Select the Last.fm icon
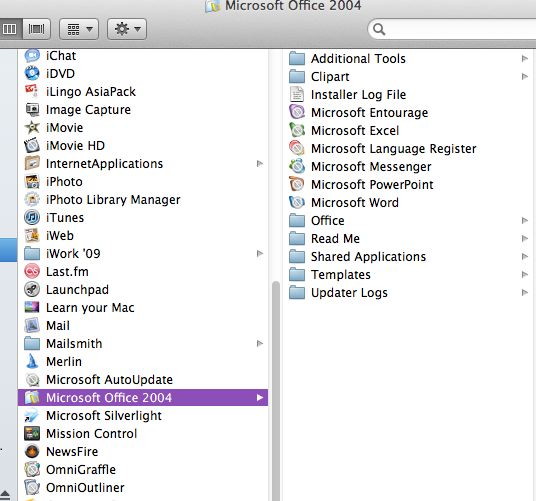The height and width of the screenshot is (501, 536). pyautogui.click(x=32, y=271)
